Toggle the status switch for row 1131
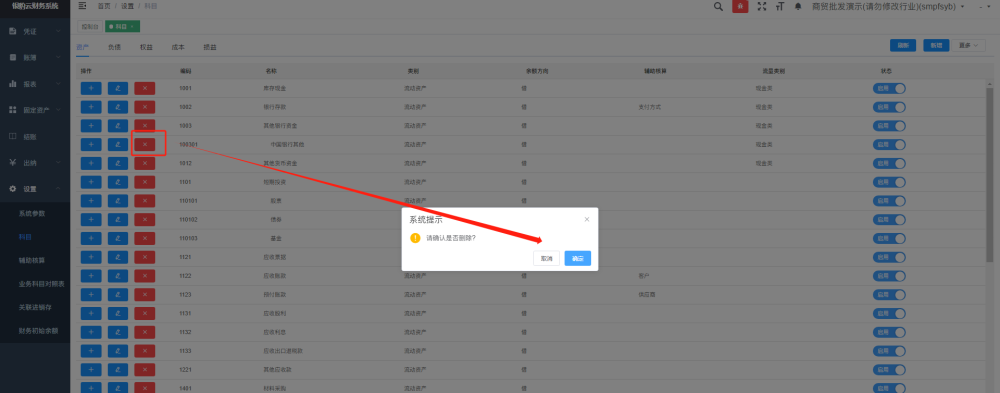1000x393 pixels. pyautogui.click(x=889, y=314)
